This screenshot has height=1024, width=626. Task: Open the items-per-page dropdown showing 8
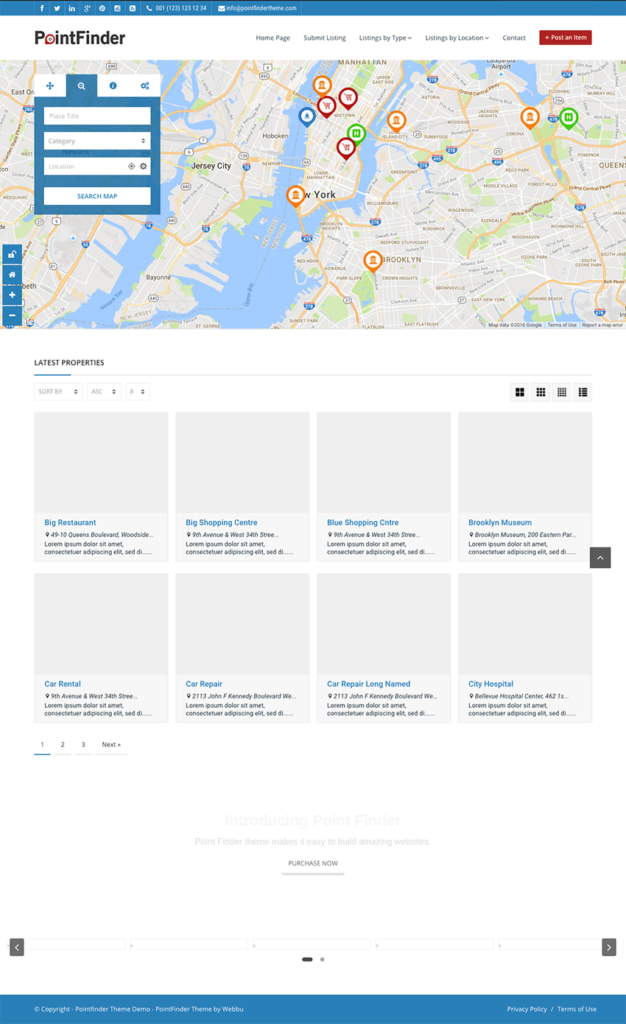(138, 391)
